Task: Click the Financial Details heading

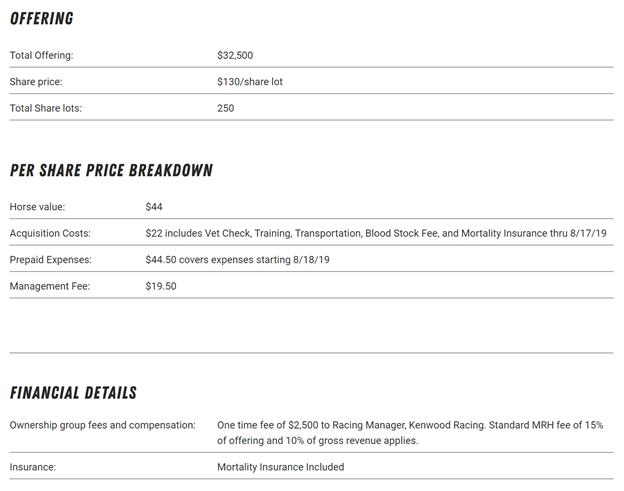Action: [x=73, y=393]
